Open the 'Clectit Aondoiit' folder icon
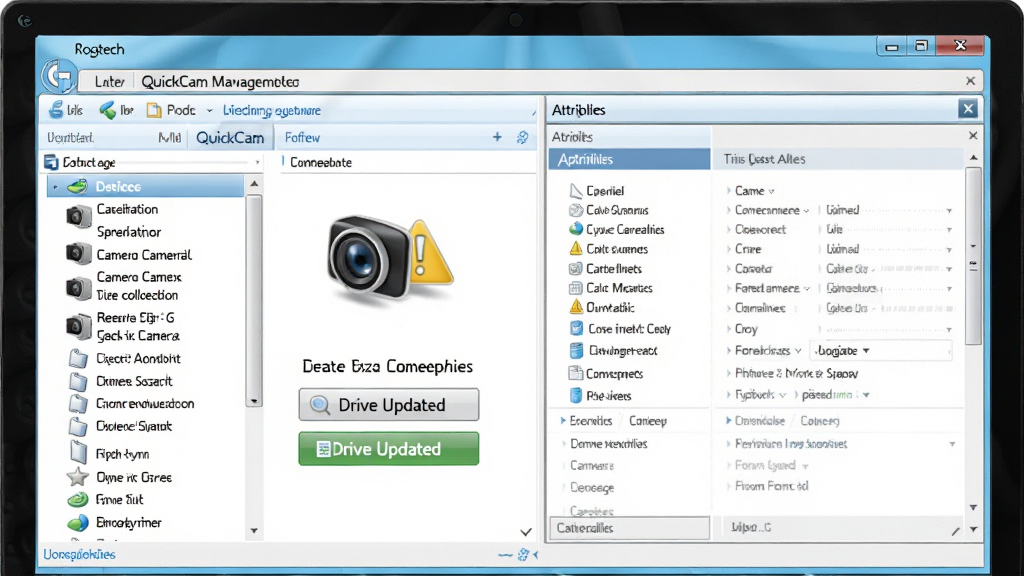The height and width of the screenshot is (576, 1024). (x=78, y=359)
